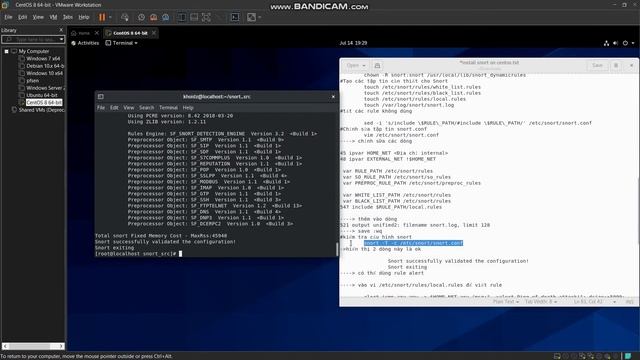Select My Computer in library
Image resolution: width=640 pixels, height=360 pixels.
(x=33, y=51)
